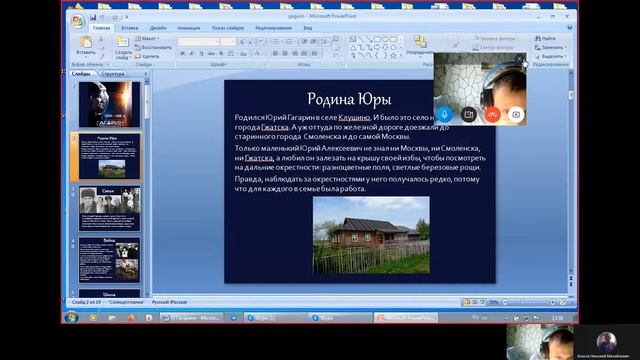The height and width of the screenshot is (360, 640).
Task: Increase font size with grow-font icon
Action: [x=242, y=42]
